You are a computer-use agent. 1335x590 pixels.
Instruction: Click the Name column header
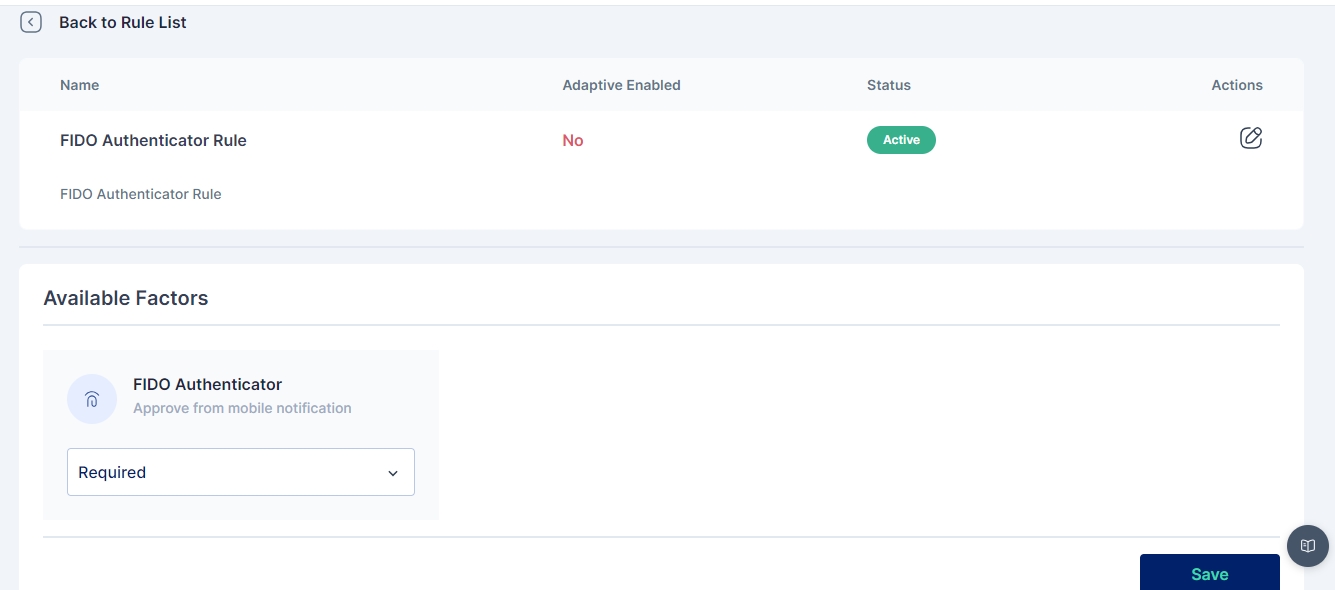[x=80, y=85]
